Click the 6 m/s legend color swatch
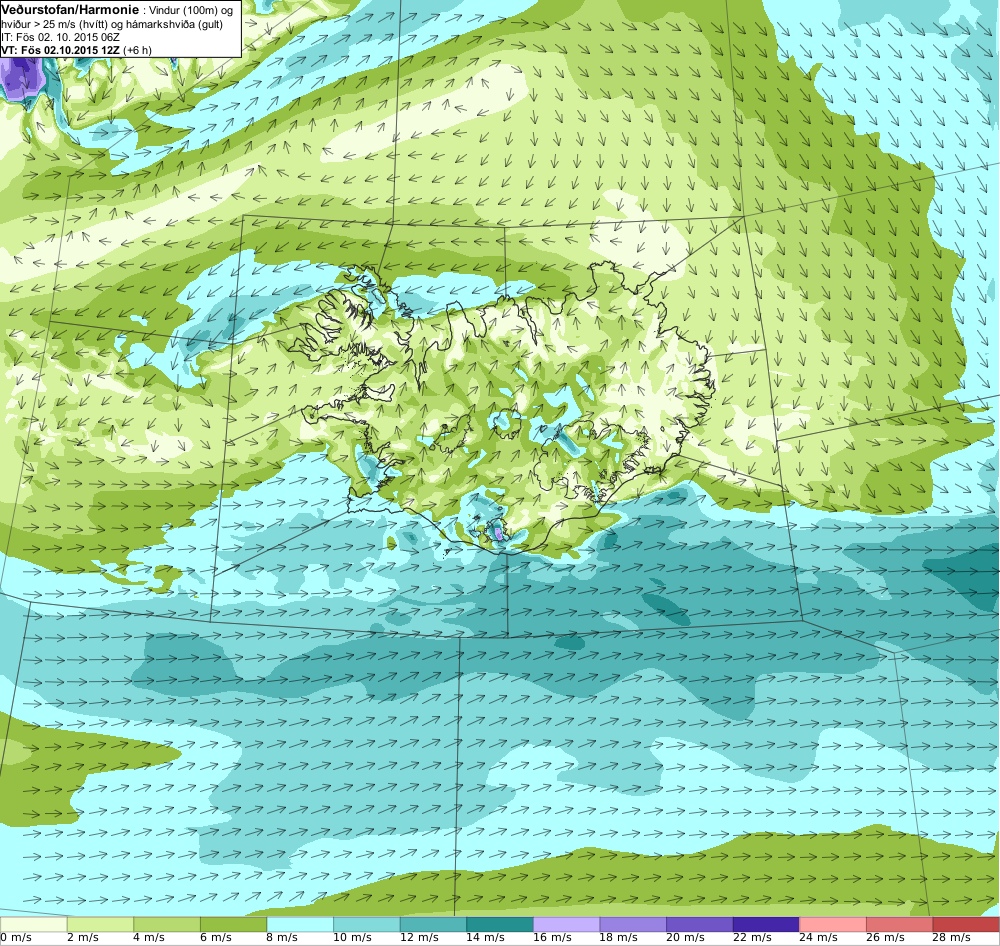The image size is (1000, 946). (x=233, y=924)
